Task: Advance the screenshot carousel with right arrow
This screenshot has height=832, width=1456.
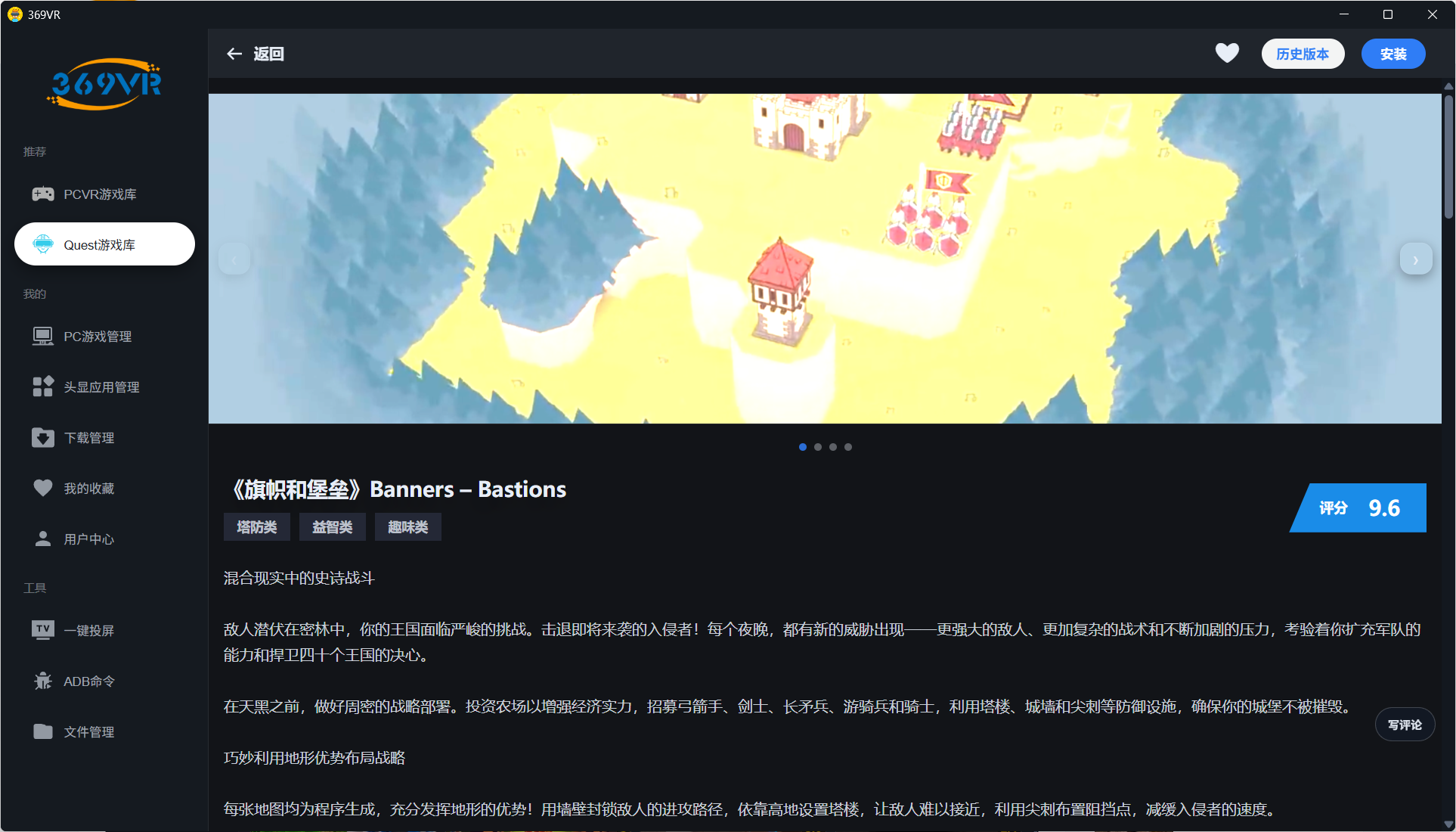Action: pos(1415,259)
